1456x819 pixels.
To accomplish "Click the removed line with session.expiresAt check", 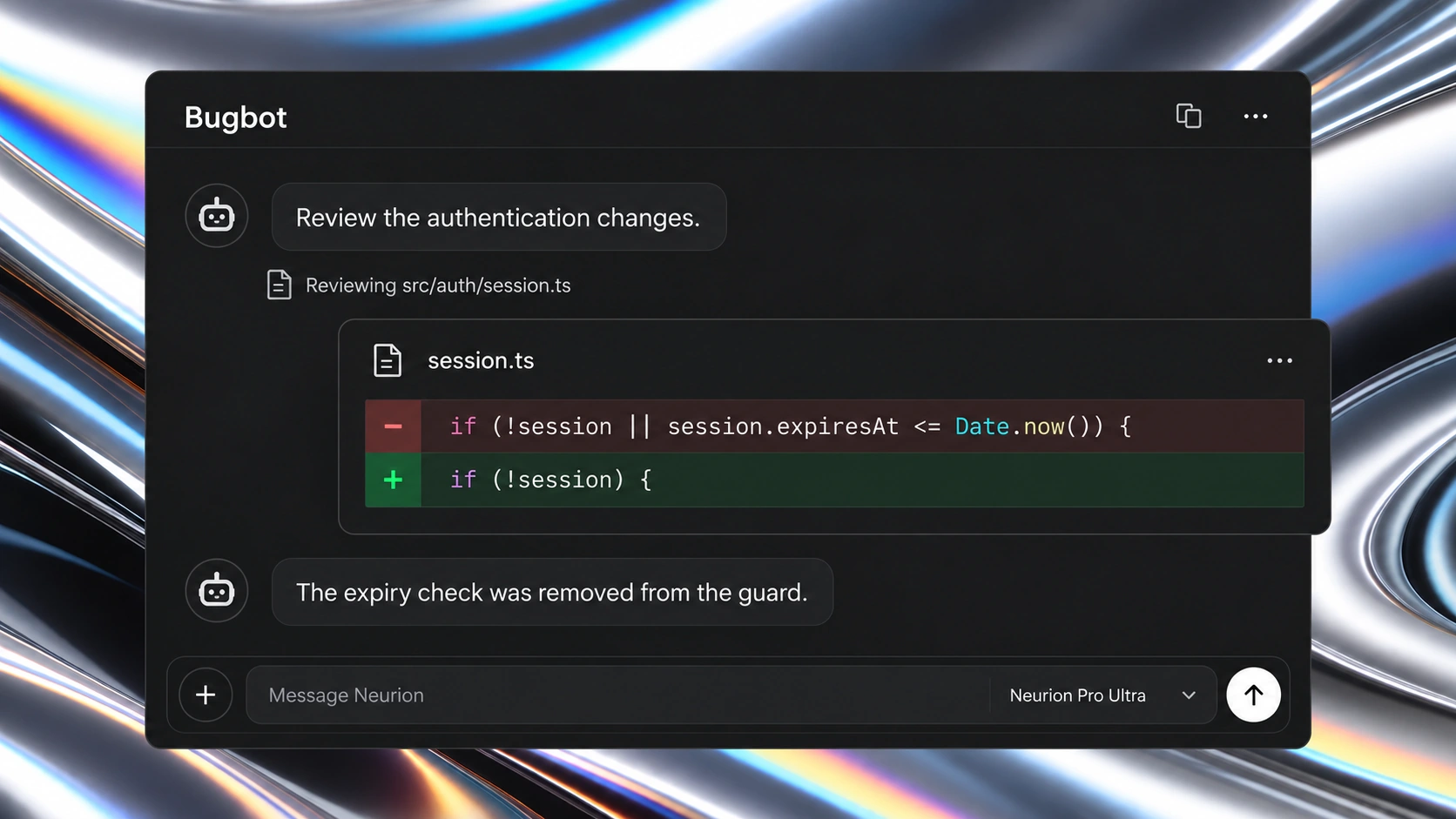I will point(834,426).
